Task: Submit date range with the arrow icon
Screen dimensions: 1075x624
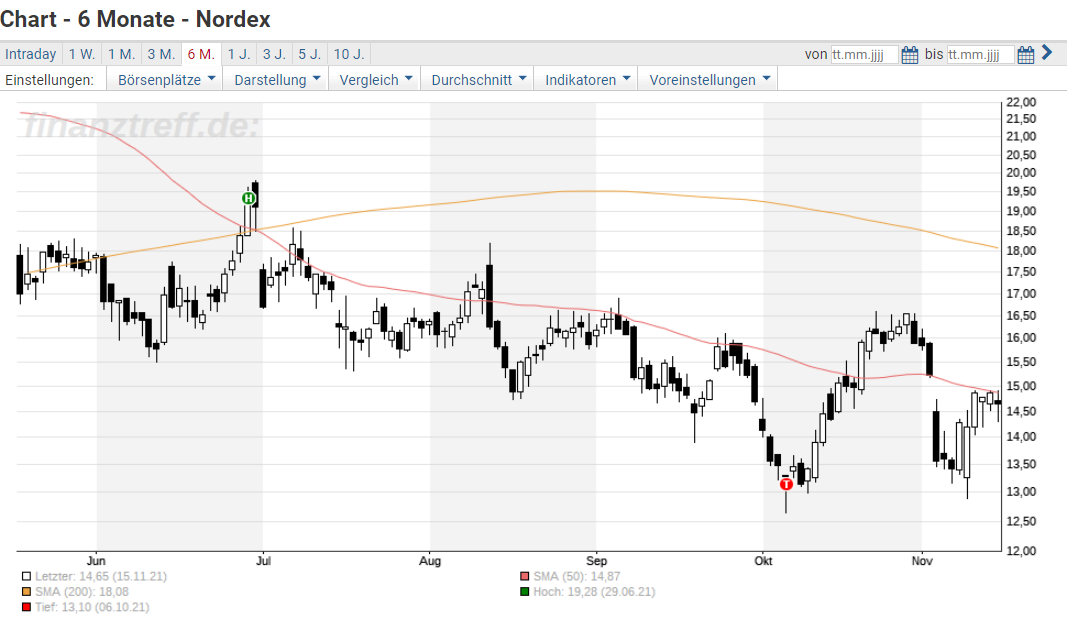Action: 1047,52
